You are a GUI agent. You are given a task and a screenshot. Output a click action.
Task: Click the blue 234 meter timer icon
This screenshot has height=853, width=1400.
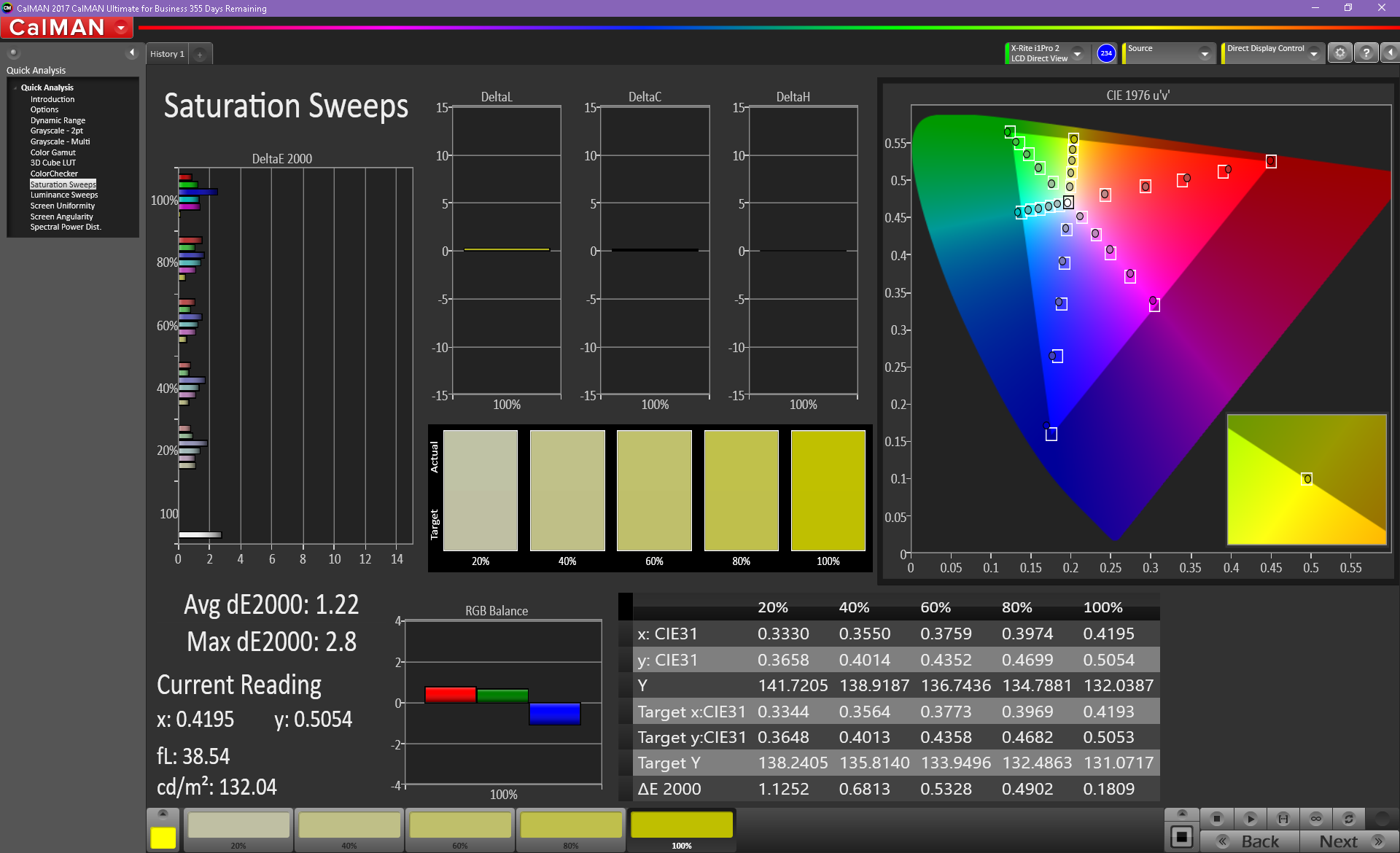pyautogui.click(x=1106, y=53)
